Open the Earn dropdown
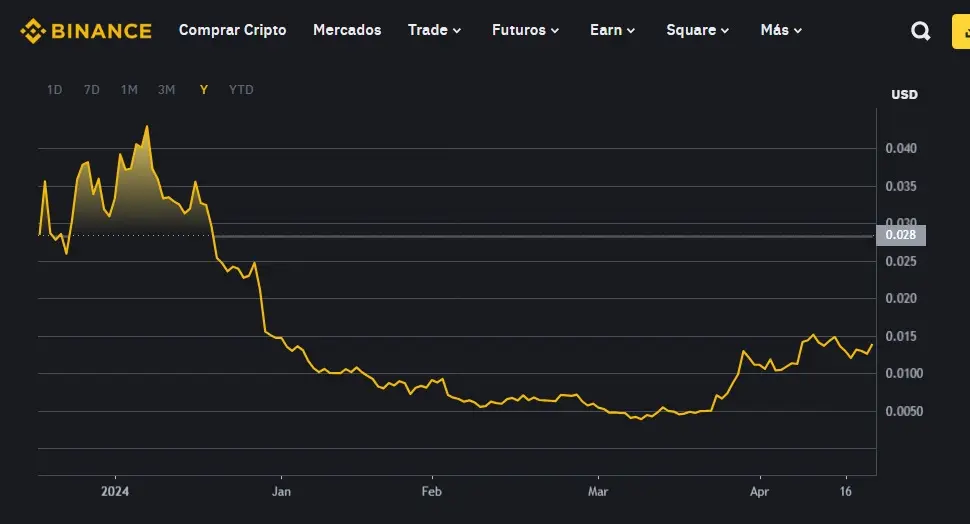Viewport: 970px width, 524px height. coord(612,30)
